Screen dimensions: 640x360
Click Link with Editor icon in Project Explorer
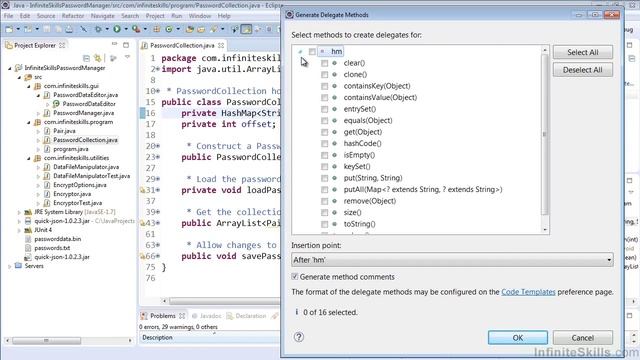(x=98, y=58)
